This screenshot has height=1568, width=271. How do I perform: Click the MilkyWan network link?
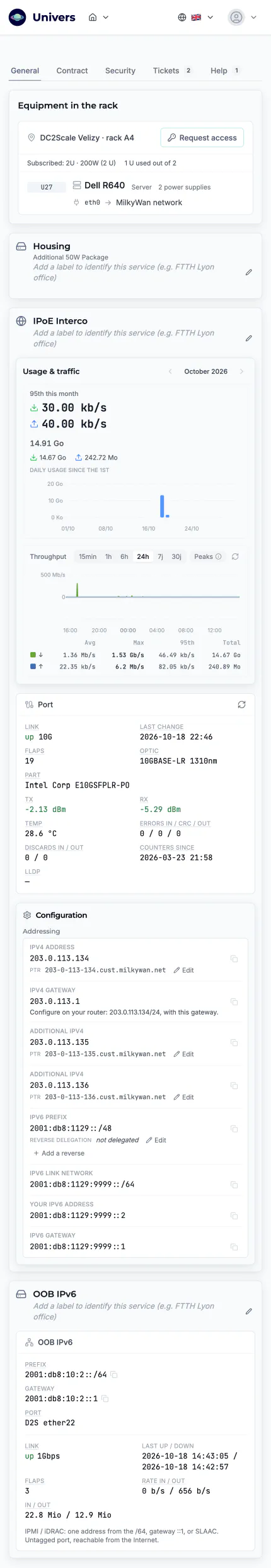pyautogui.click(x=149, y=203)
